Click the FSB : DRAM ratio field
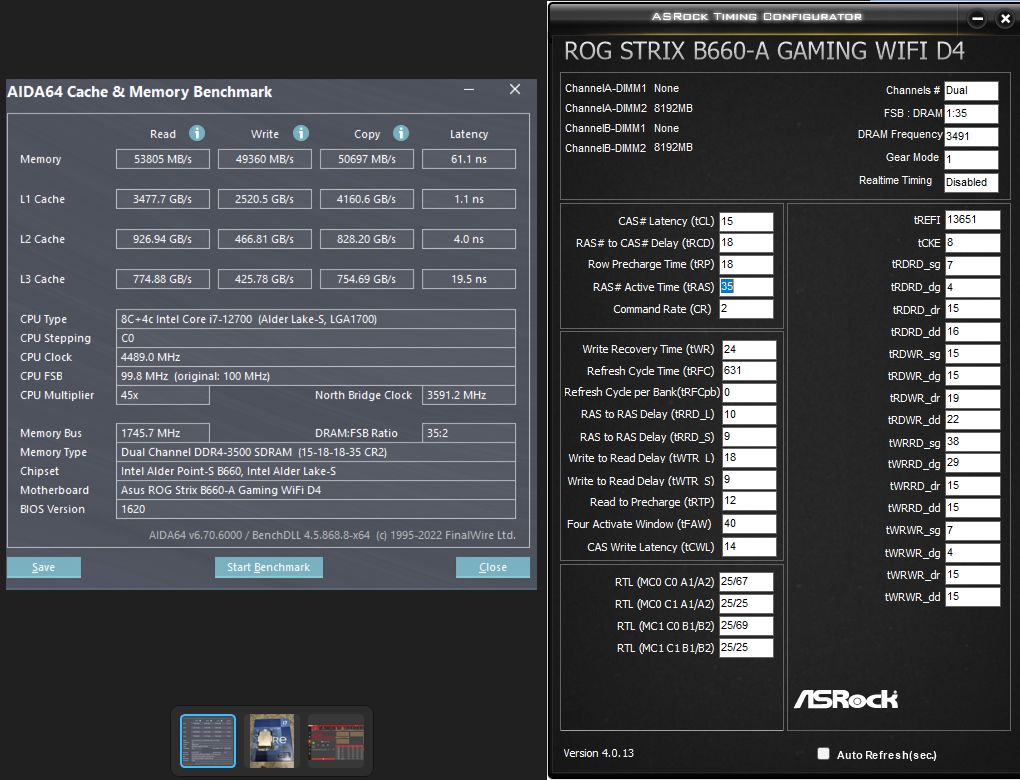1020x780 pixels. point(971,113)
